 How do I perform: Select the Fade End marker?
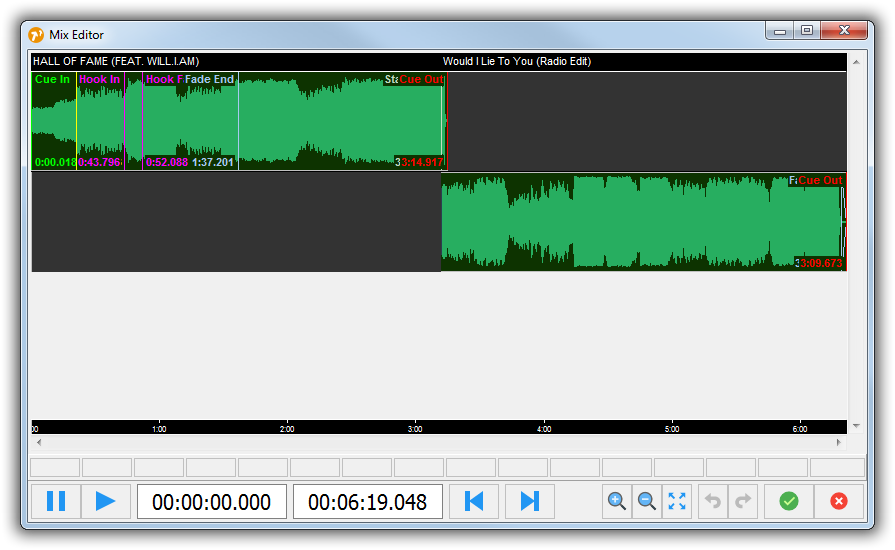pos(210,80)
